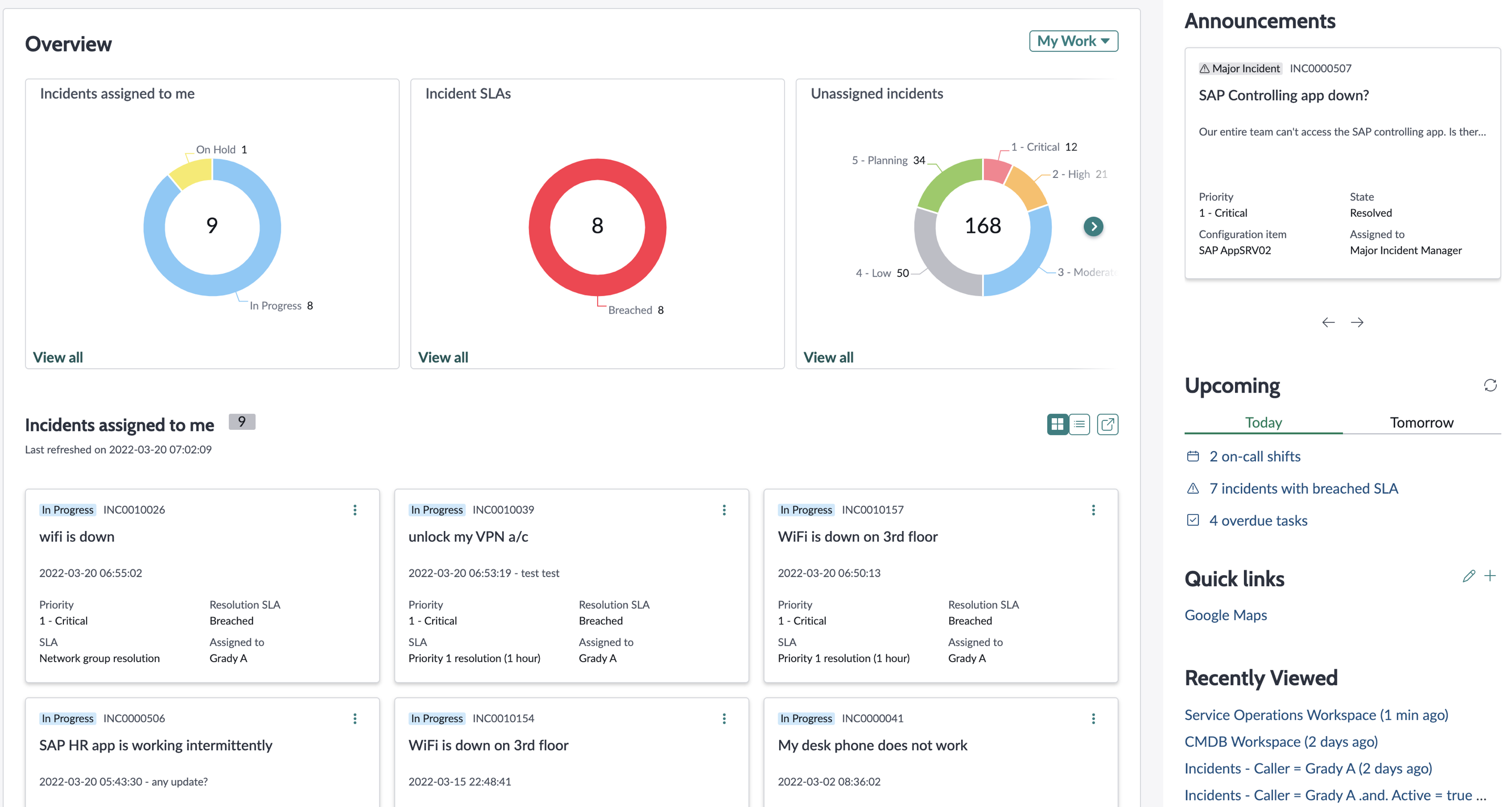Open more options for INC0010154 card
This screenshot has width=1512, height=807.
[x=723, y=718]
